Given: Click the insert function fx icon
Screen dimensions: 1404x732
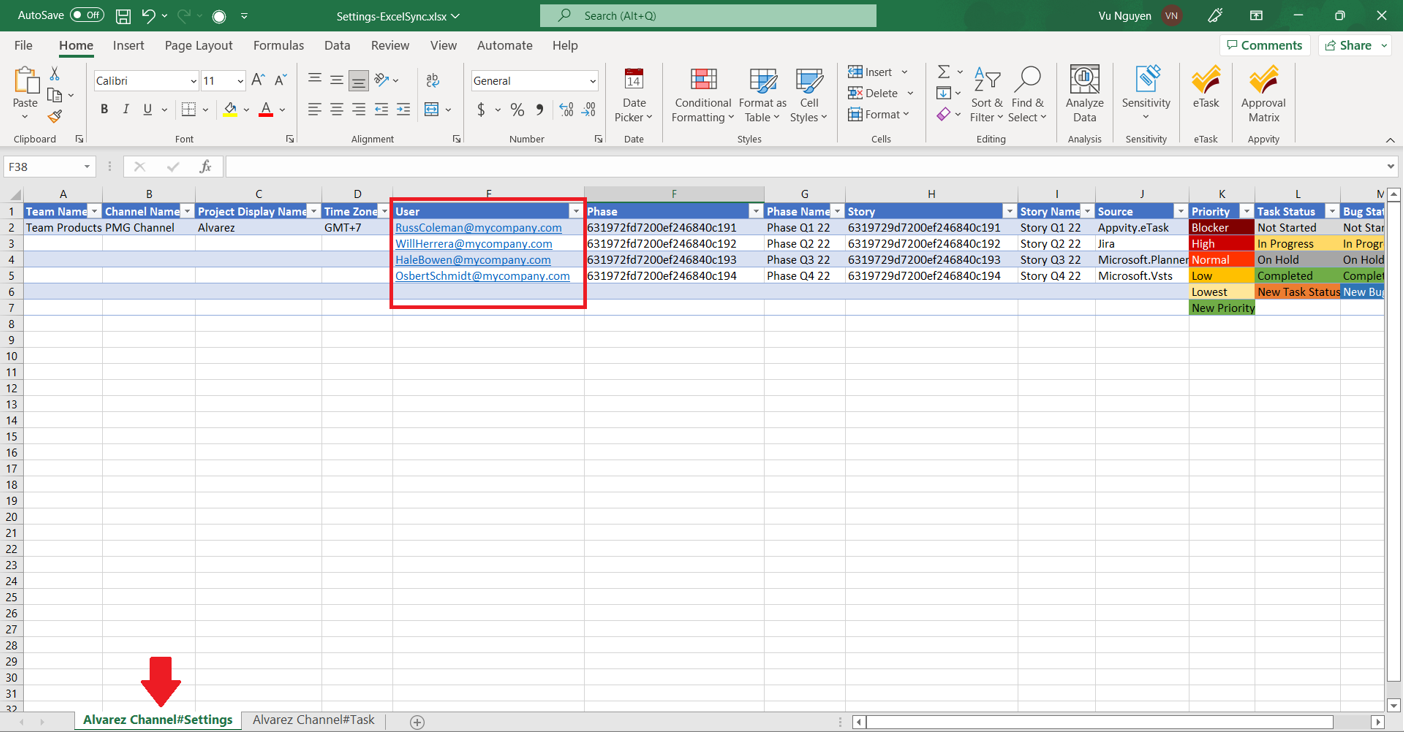Looking at the screenshot, I should pos(205,167).
